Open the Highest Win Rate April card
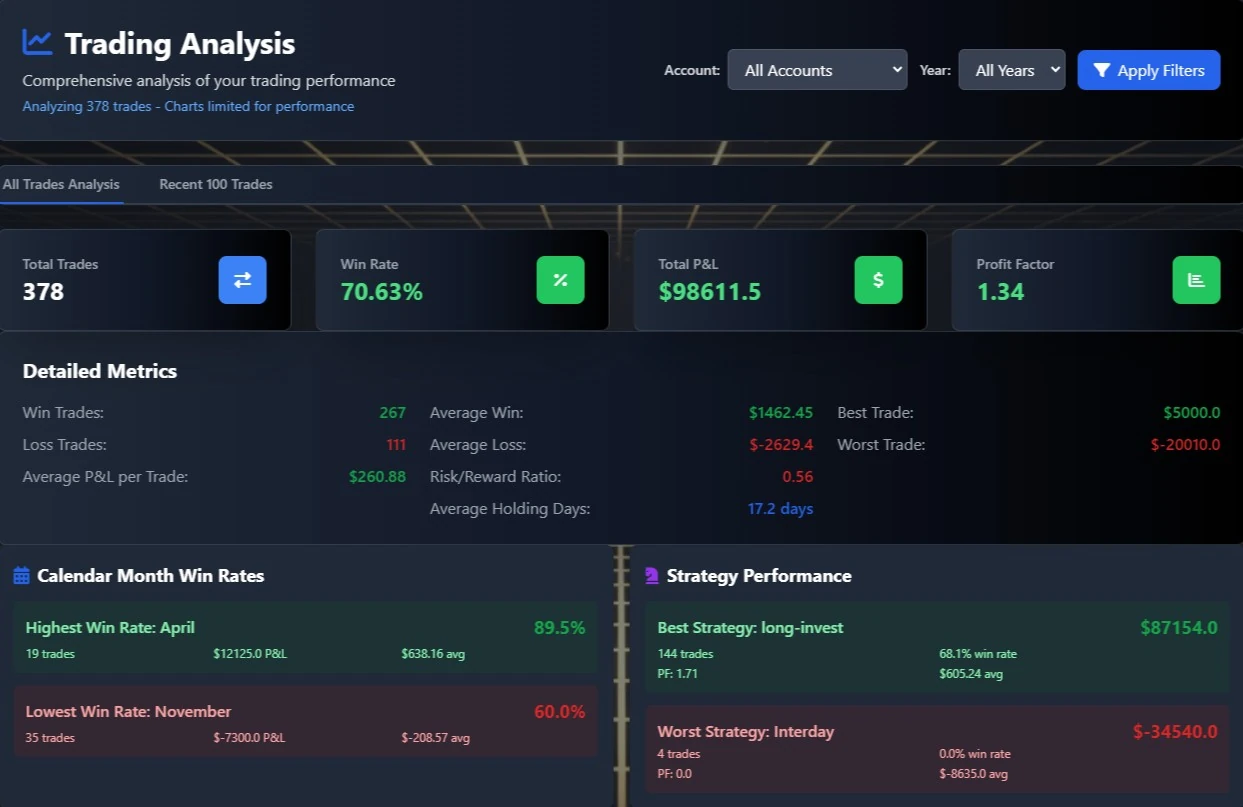Image resolution: width=1243 pixels, height=807 pixels. (305, 638)
